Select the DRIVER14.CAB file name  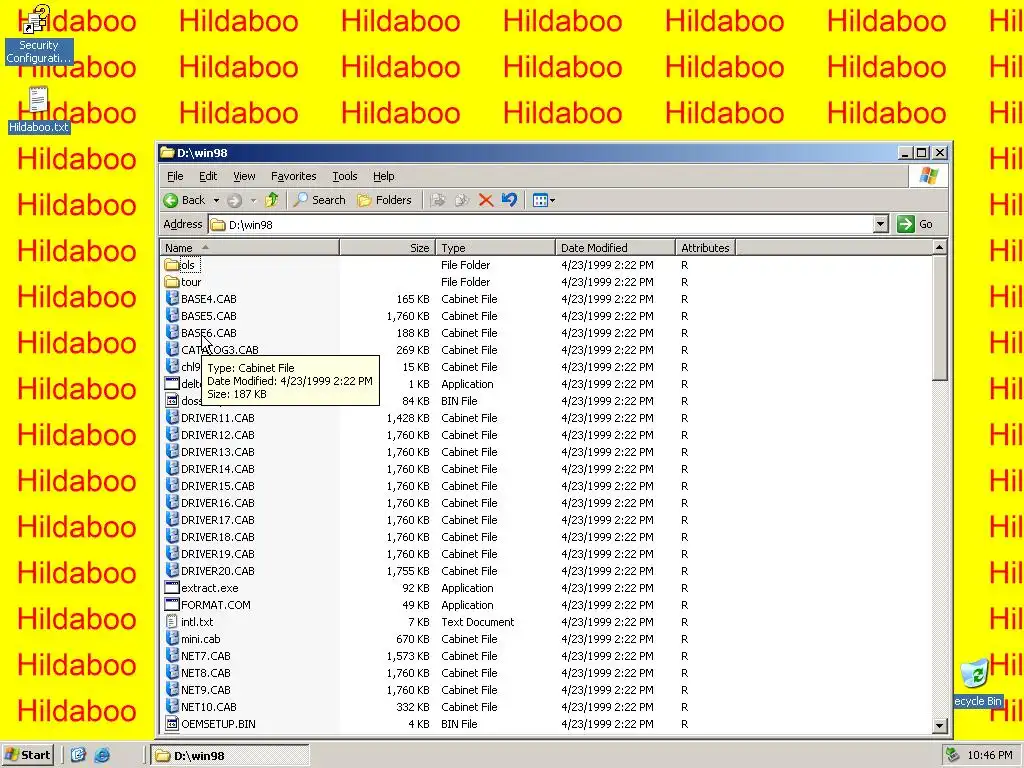217,469
